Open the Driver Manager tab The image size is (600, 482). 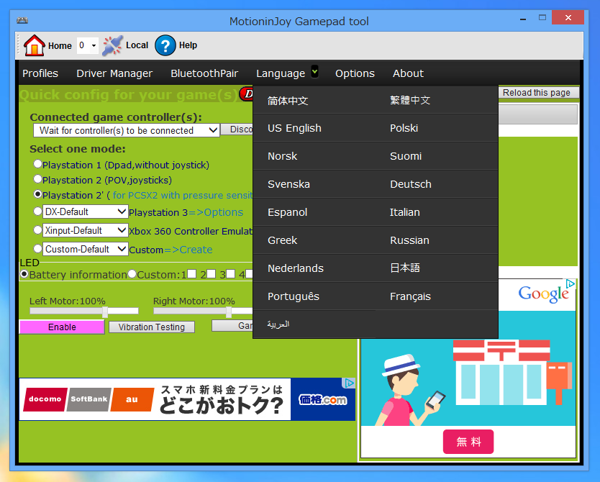point(114,73)
